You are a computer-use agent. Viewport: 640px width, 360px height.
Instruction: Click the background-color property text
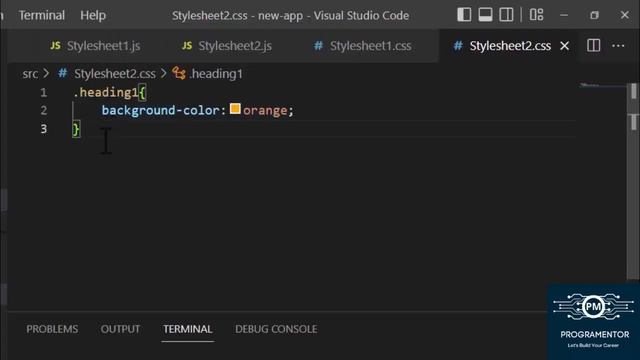tap(161, 110)
